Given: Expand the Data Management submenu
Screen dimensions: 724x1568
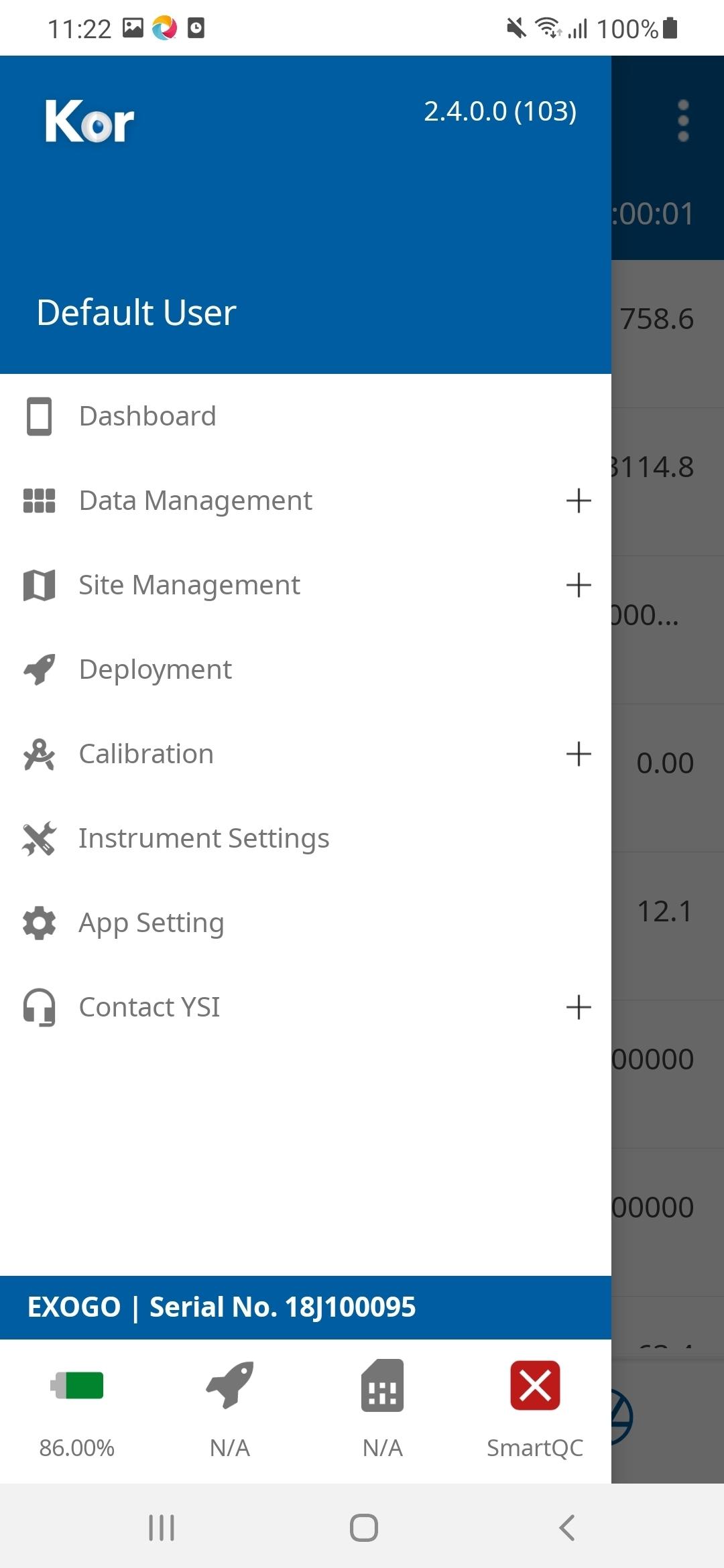Looking at the screenshot, I should click(x=579, y=501).
